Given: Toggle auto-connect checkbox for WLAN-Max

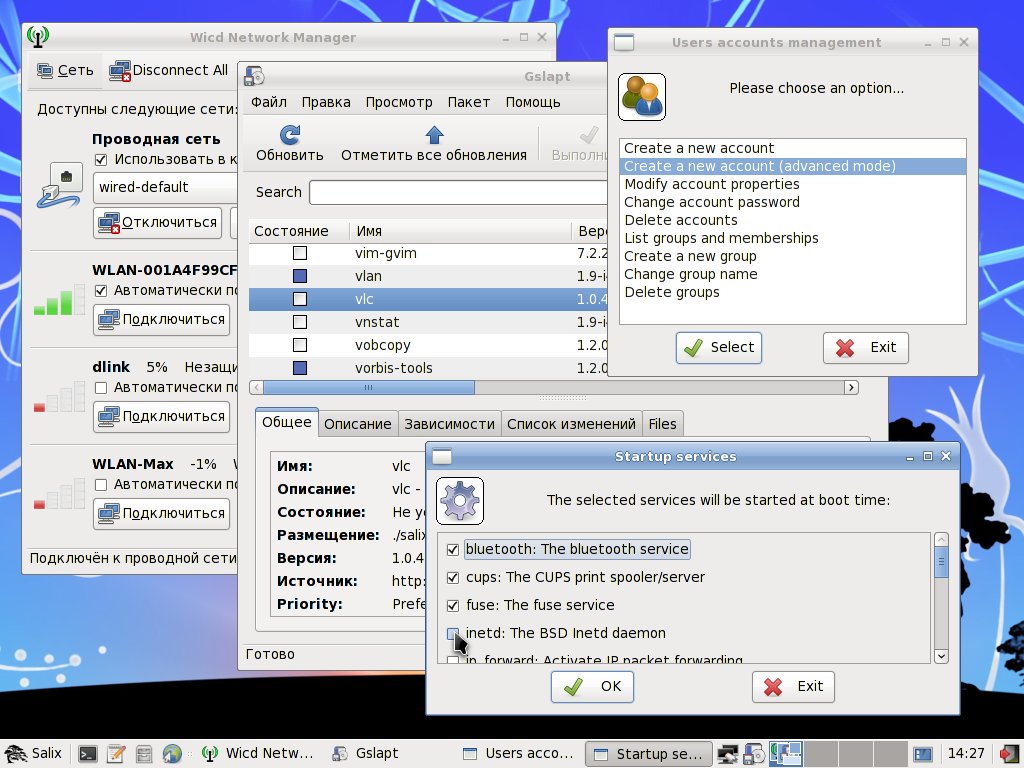Looking at the screenshot, I should (101, 485).
